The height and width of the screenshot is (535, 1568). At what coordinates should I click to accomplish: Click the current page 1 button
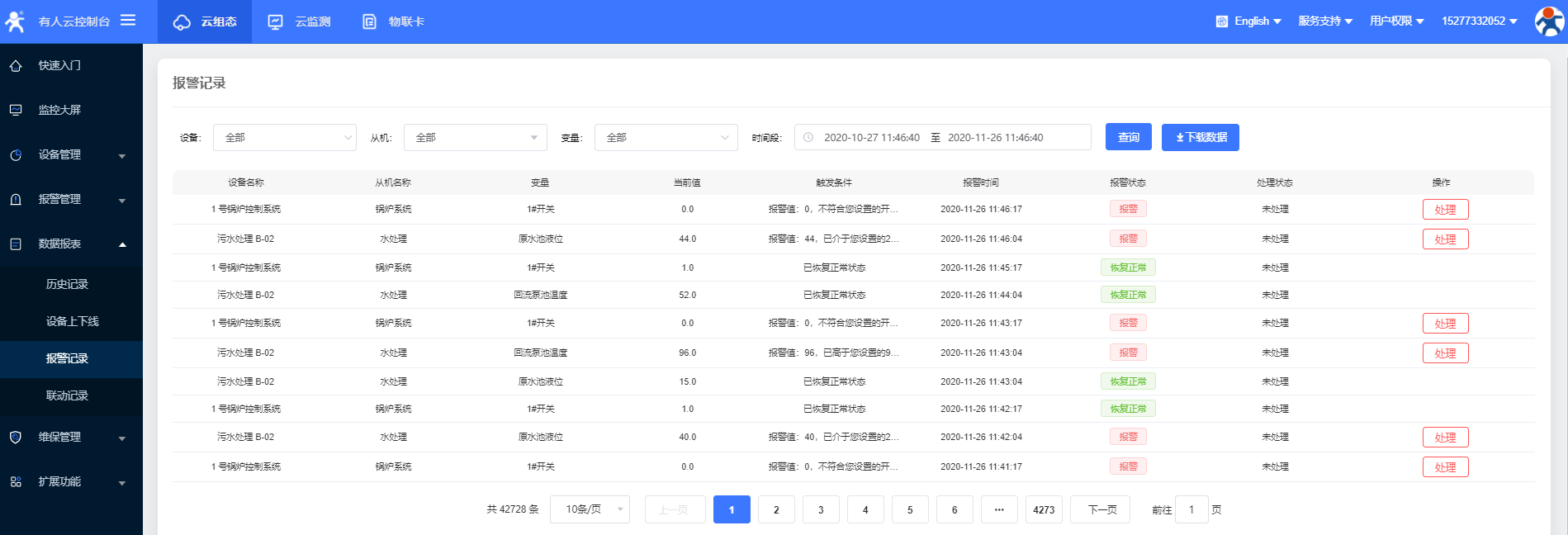[x=732, y=509]
